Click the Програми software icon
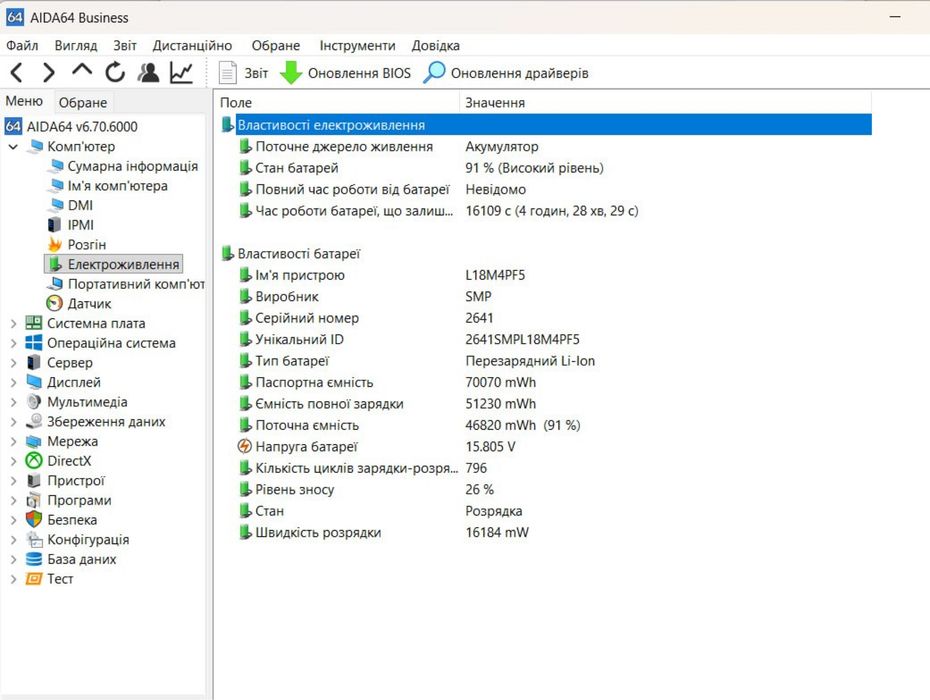930x700 pixels. pyautogui.click(x=34, y=500)
